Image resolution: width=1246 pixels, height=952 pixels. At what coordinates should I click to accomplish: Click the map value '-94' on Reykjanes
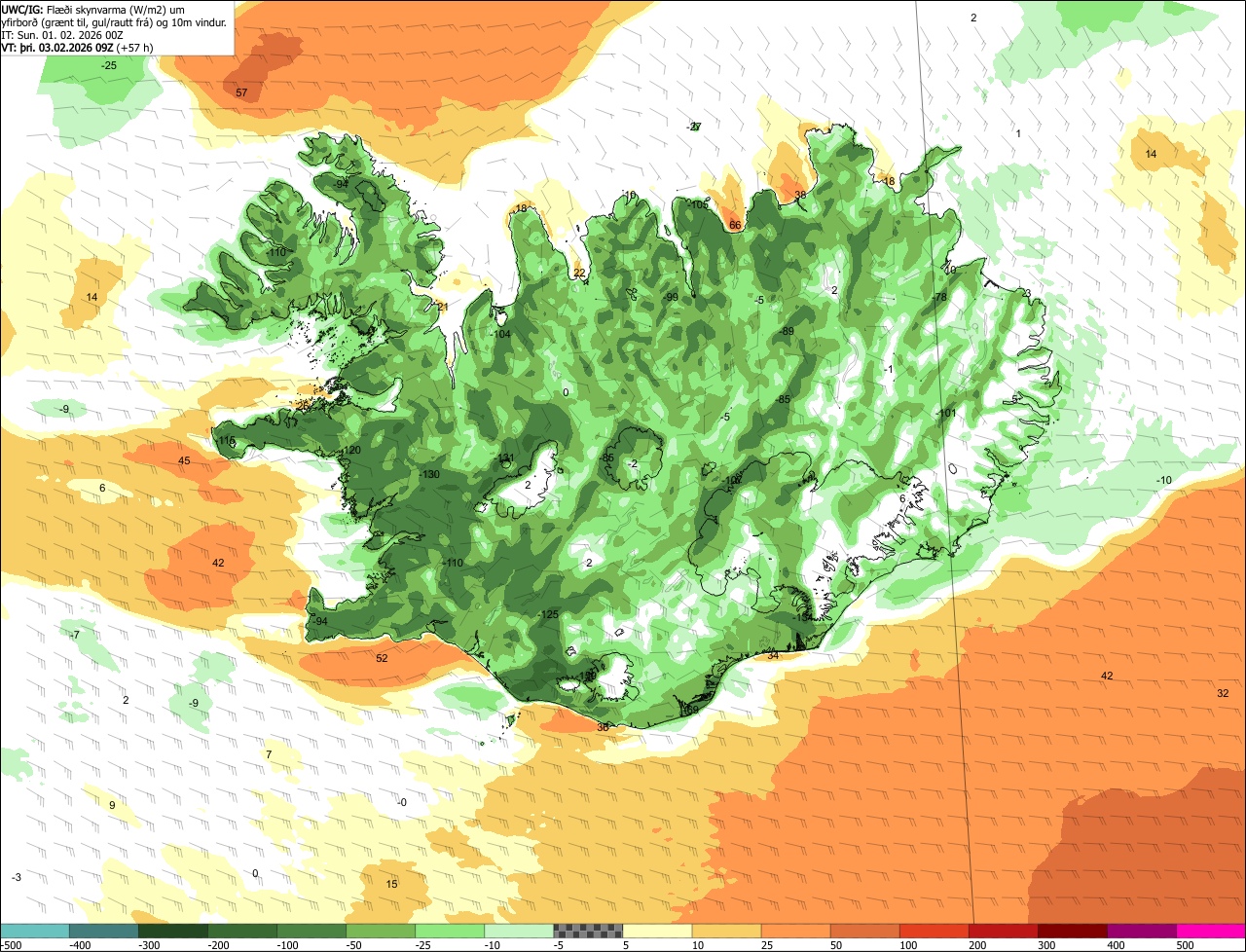320,621
